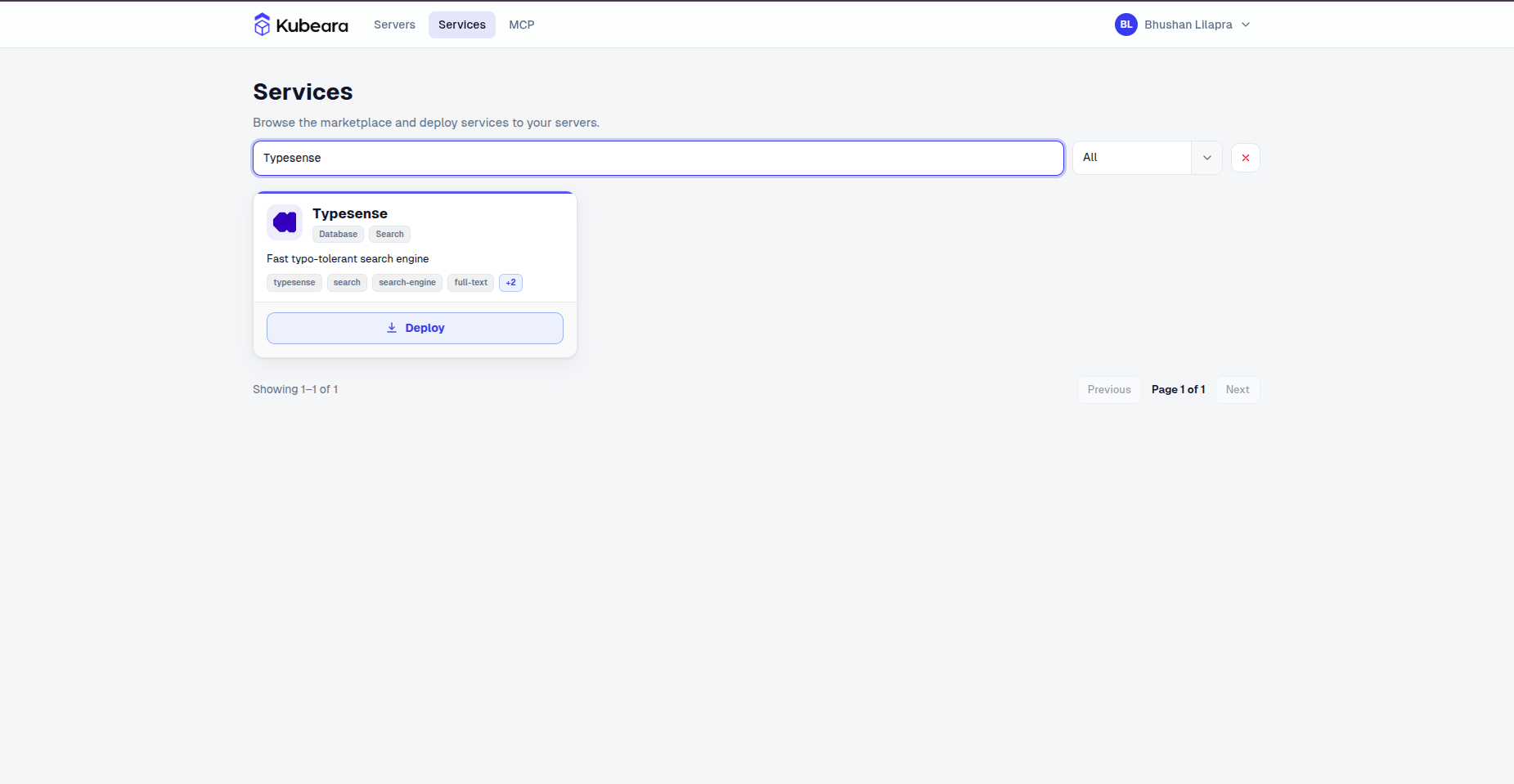Expand the user menu chevron beside Bhushan Lilapra

pos(1246,25)
